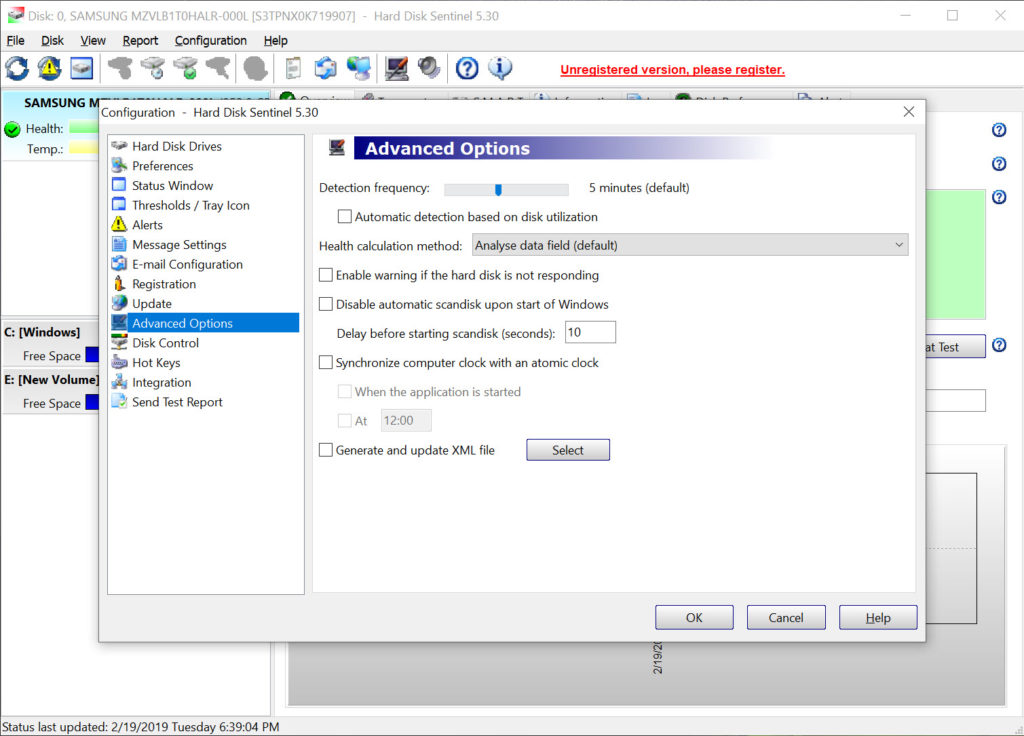Screen dimensions: 1024x736
Task: Click the help icon beside the Test button
Action: [x=999, y=345]
